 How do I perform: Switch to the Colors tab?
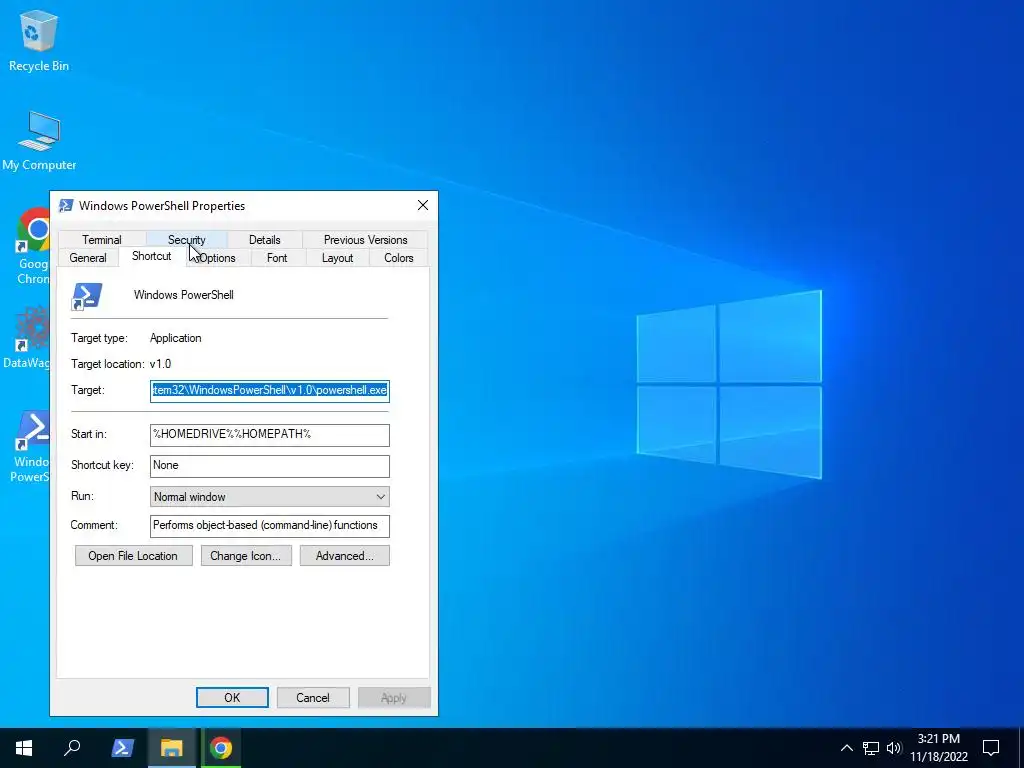coord(398,258)
